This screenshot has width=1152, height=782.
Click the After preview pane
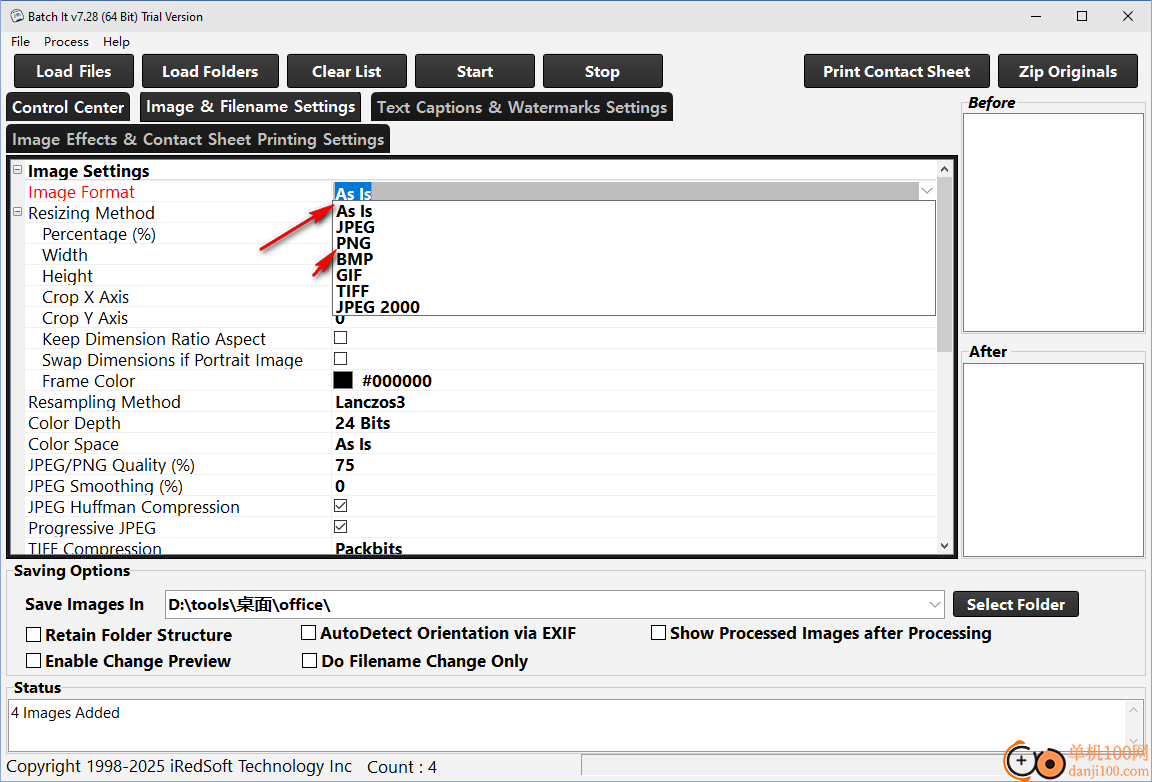click(x=1053, y=459)
